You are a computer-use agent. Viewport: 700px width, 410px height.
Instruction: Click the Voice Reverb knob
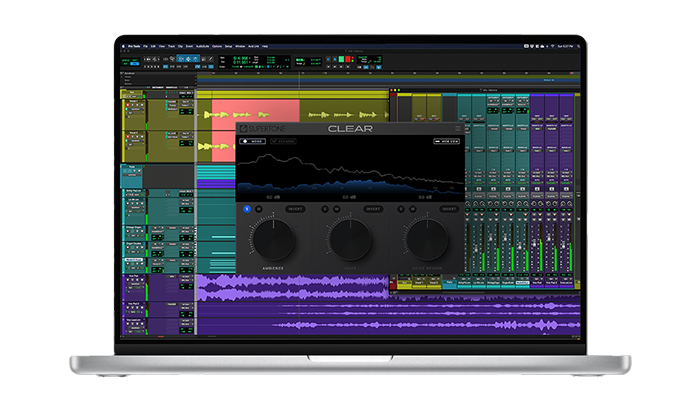pyautogui.click(x=427, y=241)
